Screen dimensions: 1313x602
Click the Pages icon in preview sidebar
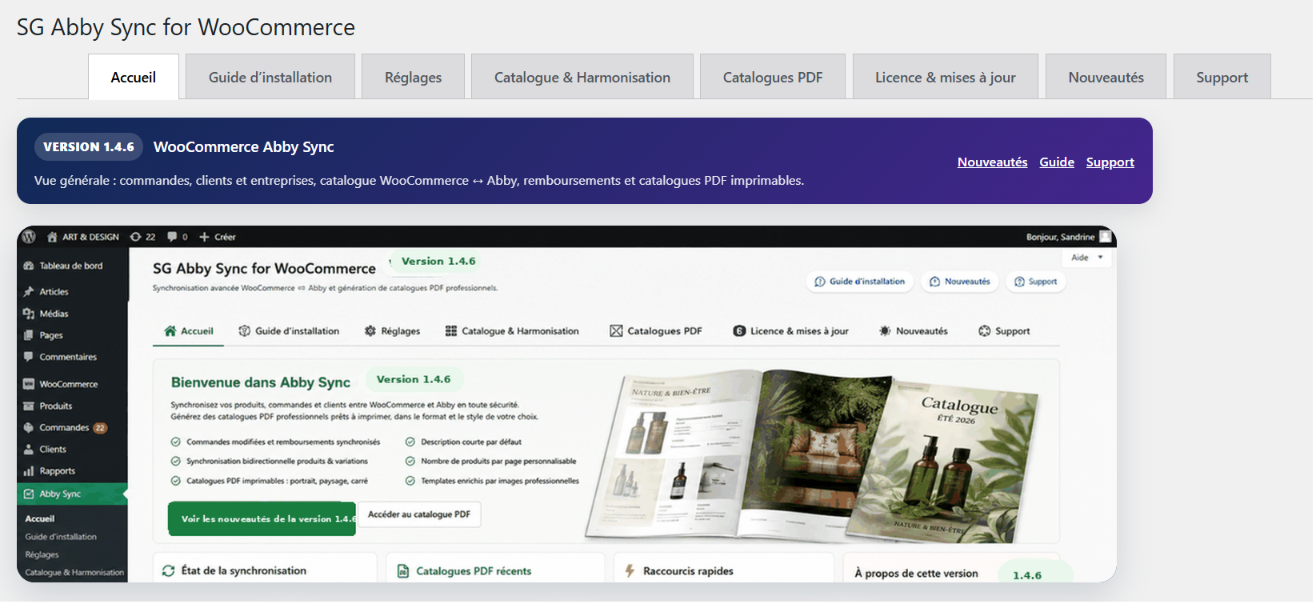click(29, 335)
